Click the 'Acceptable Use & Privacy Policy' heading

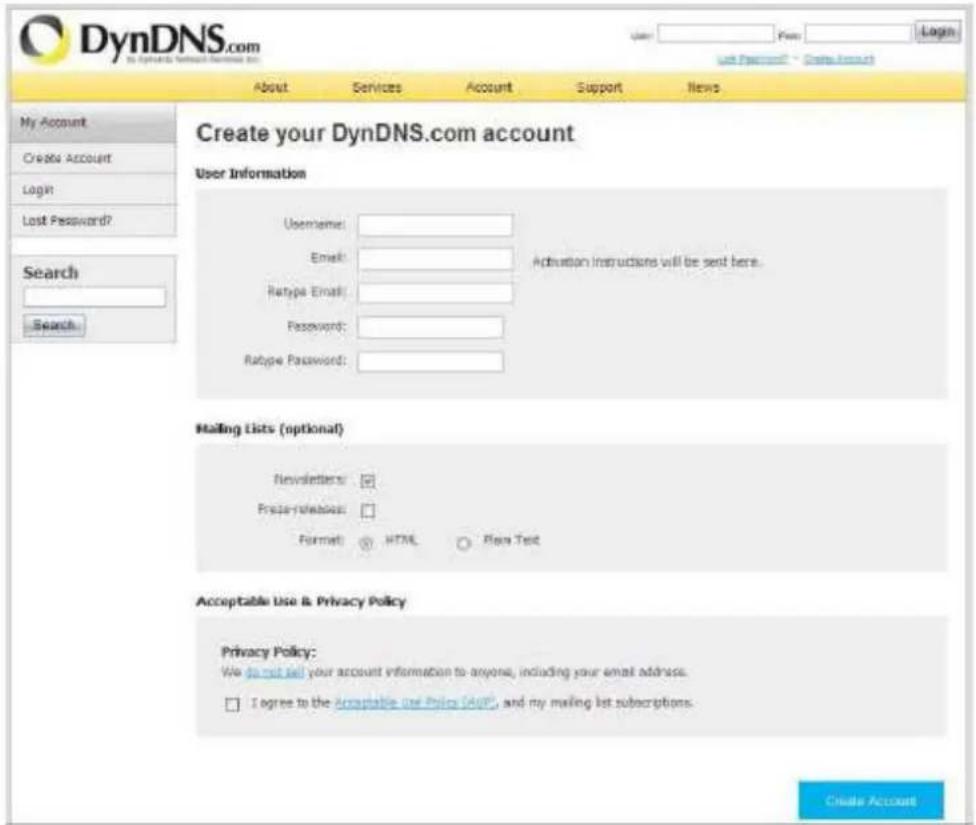tap(301, 601)
